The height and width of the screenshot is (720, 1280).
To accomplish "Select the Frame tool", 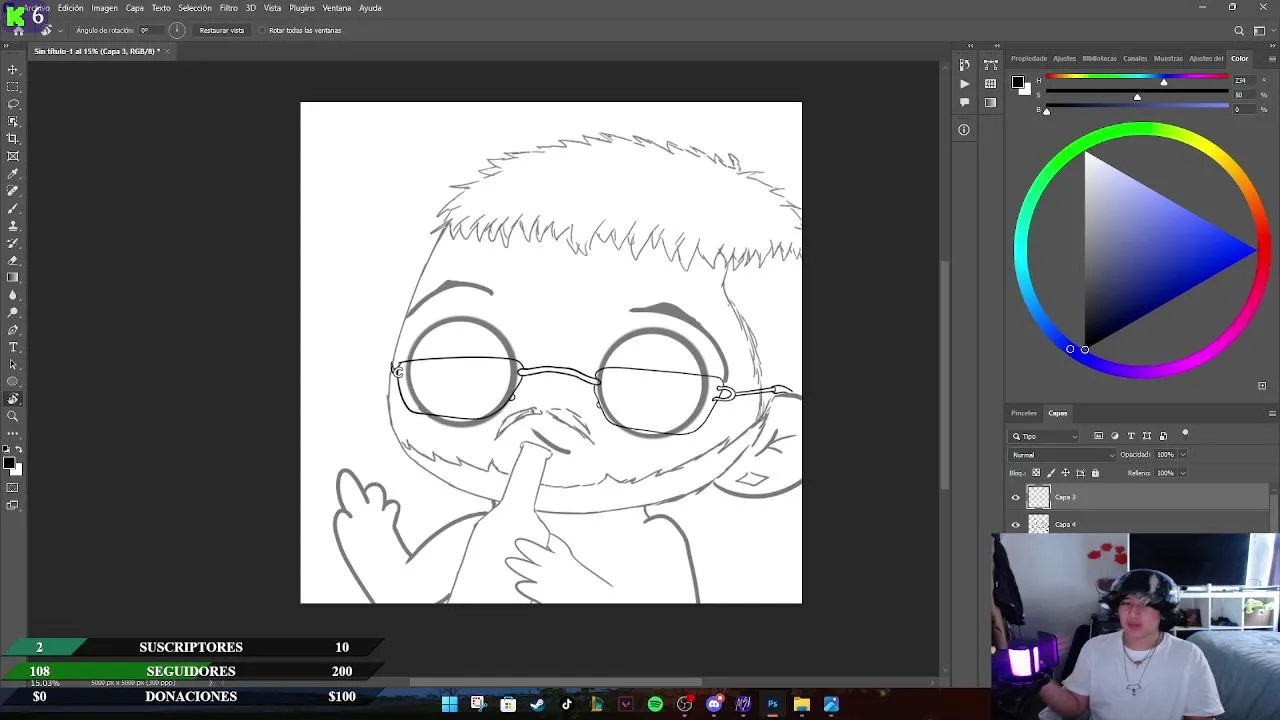I will [x=13, y=156].
